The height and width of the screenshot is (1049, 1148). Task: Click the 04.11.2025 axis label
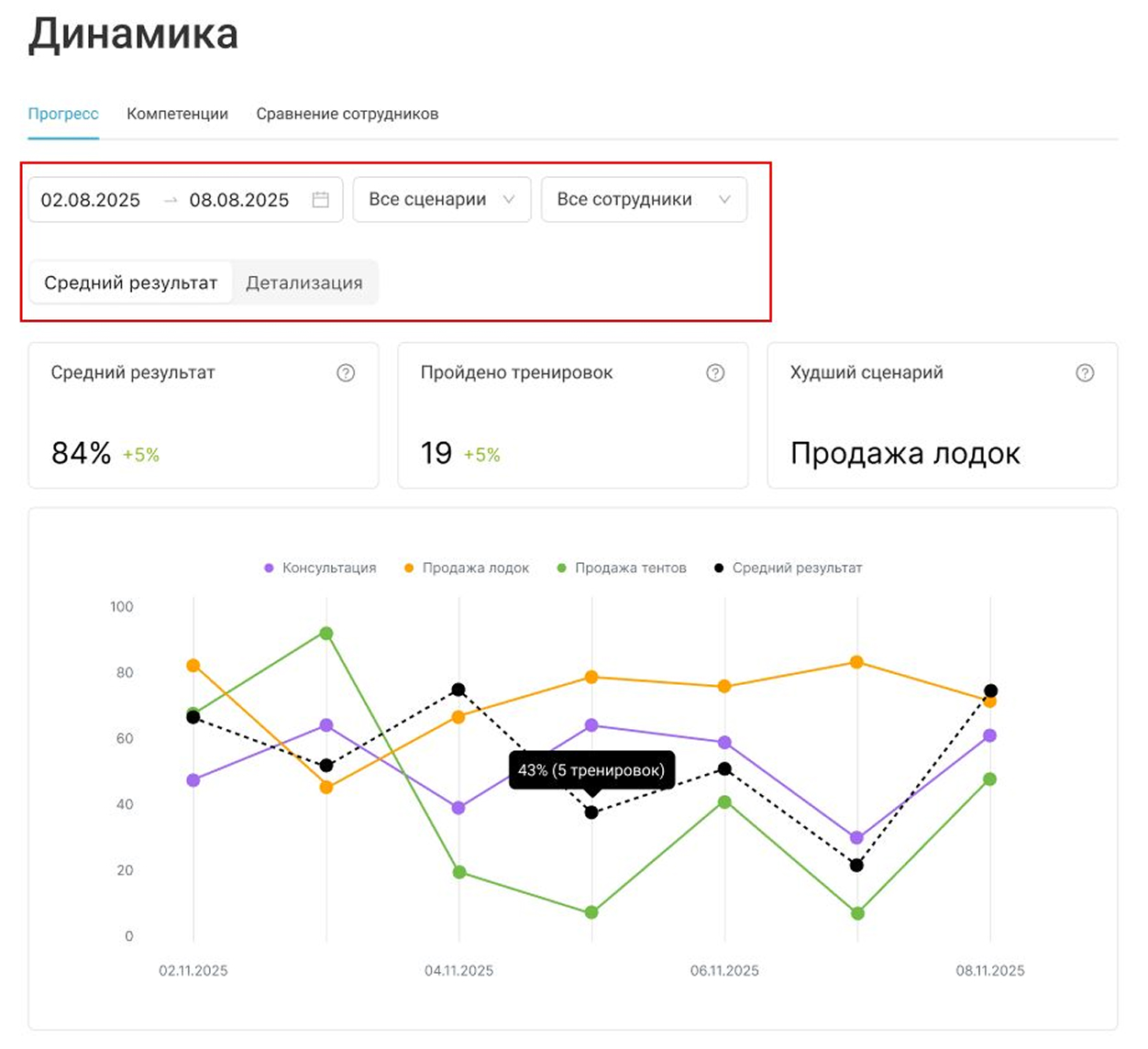[458, 970]
